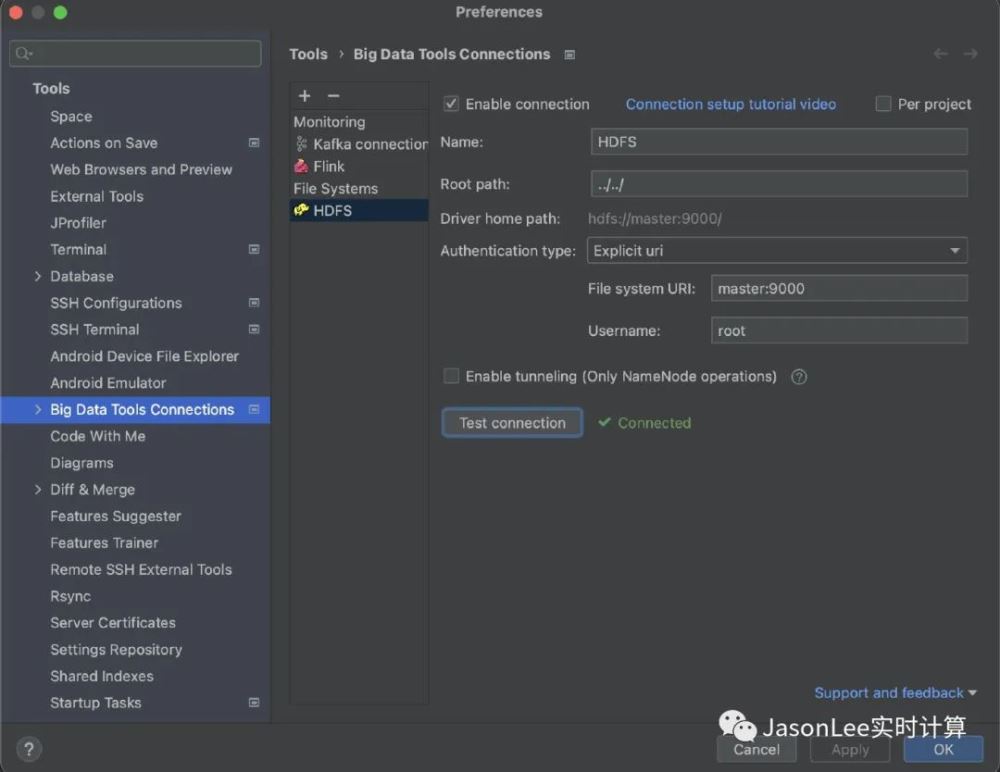This screenshot has width=1000, height=772.
Task: Open the Authentication type dropdown
Action: (776, 251)
